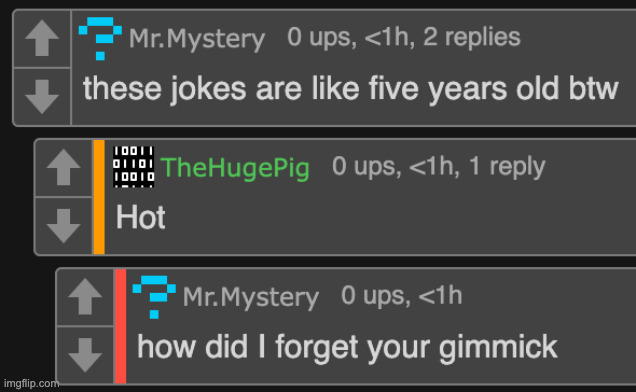Viewport: 636px width, 392px height.
Task: Click "0 ups, <1h" info on last reply
Action: 402,296
